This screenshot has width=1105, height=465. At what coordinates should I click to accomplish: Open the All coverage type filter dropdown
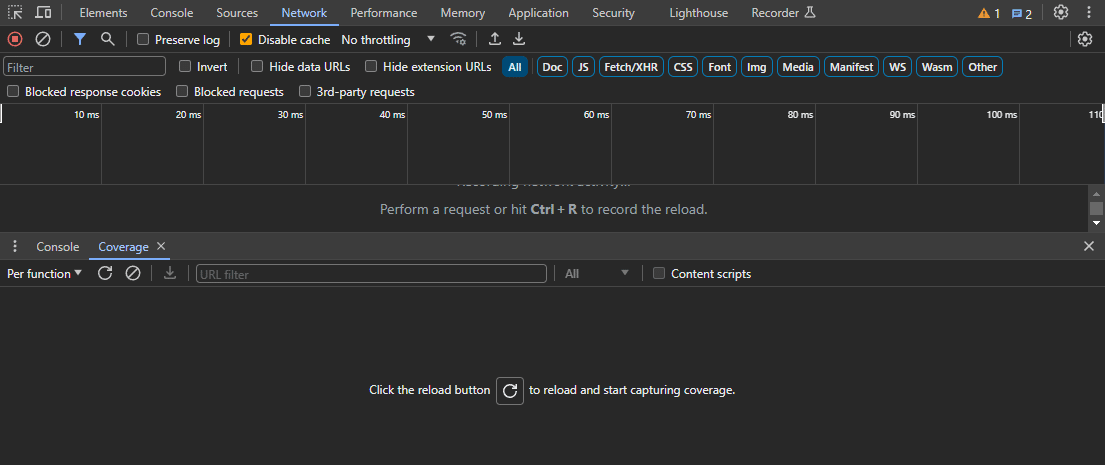click(x=597, y=273)
